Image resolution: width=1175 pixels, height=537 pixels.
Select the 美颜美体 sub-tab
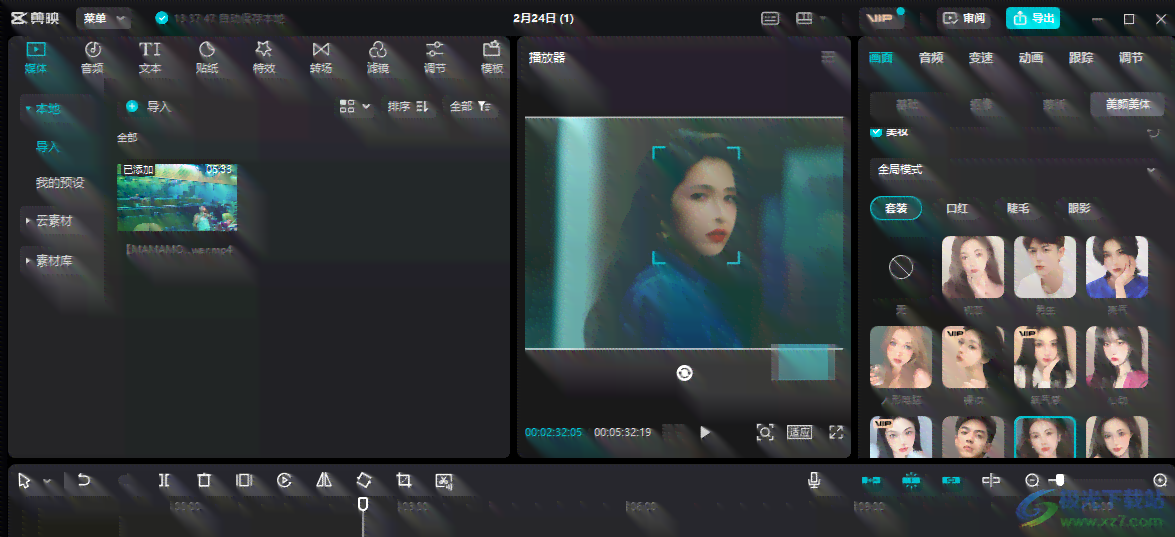[x=1128, y=105]
